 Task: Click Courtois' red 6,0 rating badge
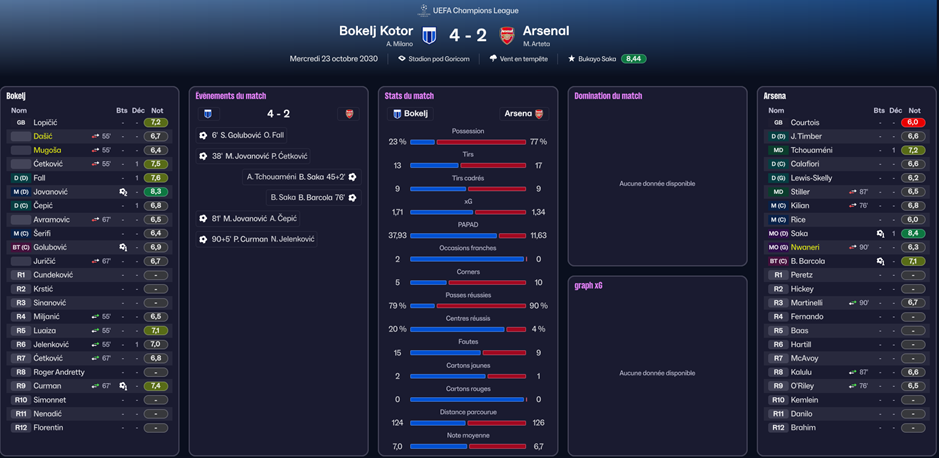click(912, 122)
